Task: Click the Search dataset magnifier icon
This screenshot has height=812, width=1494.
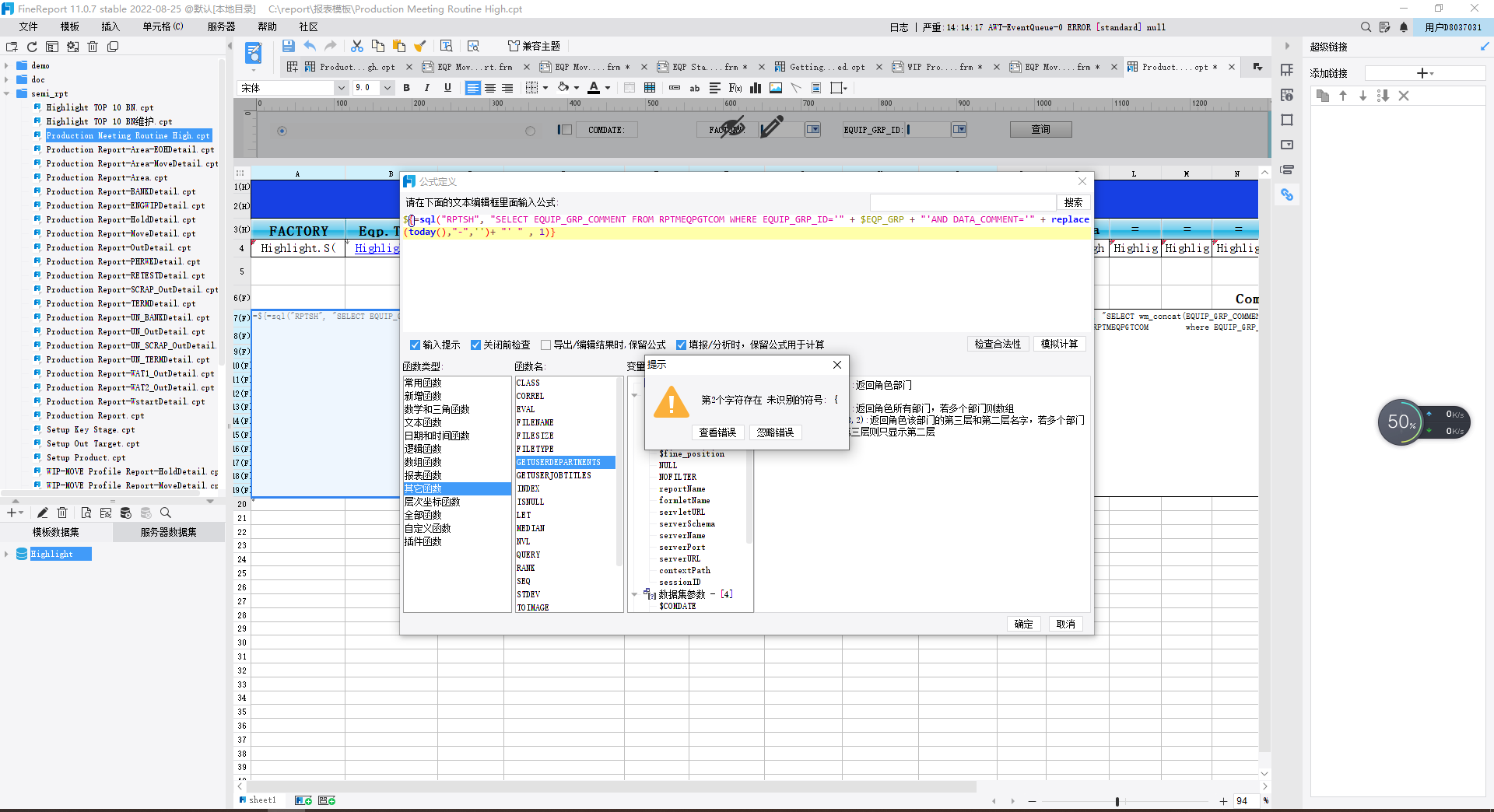Action: pos(165,513)
